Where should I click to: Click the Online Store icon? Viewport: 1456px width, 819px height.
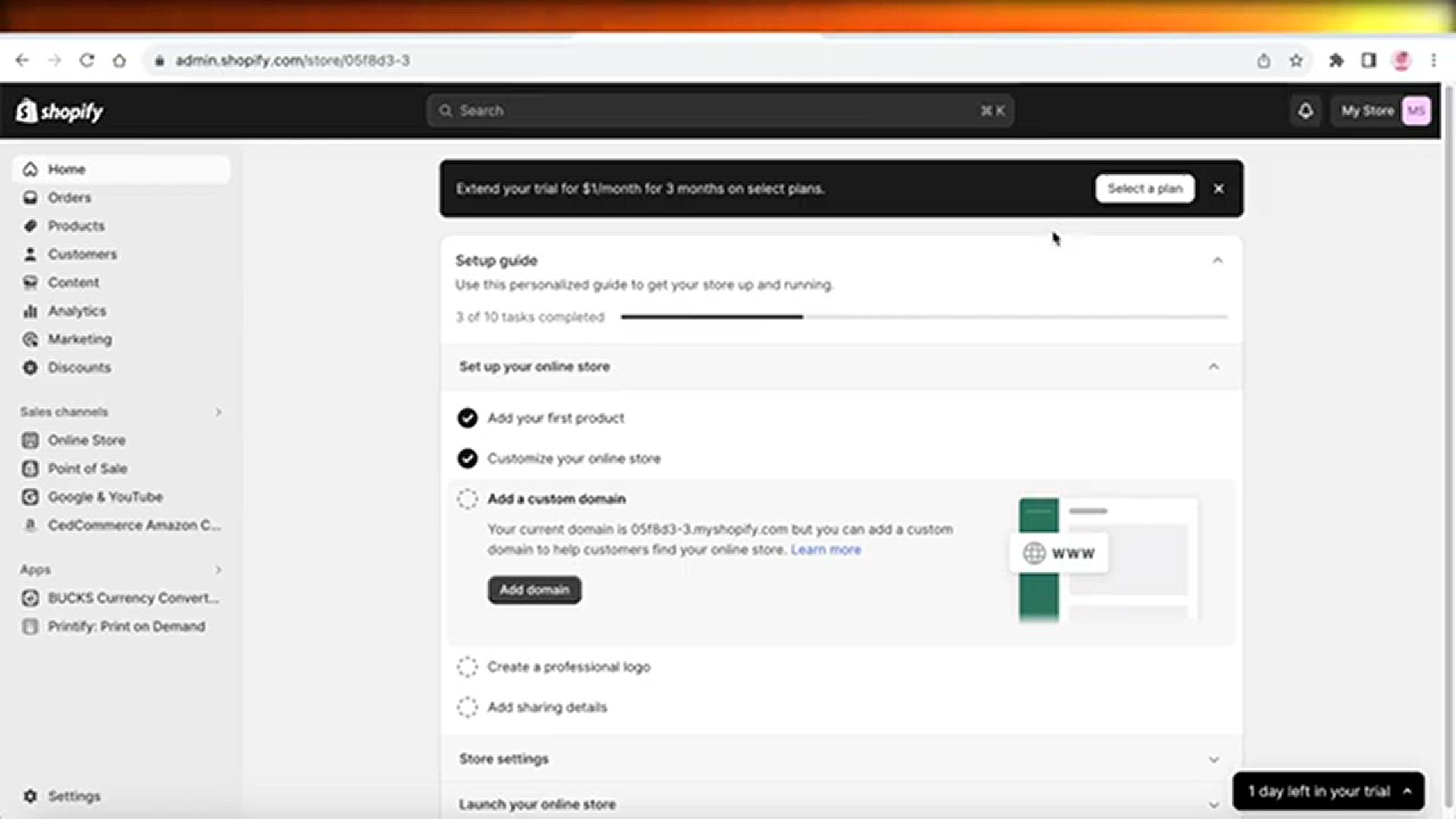(30, 440)
